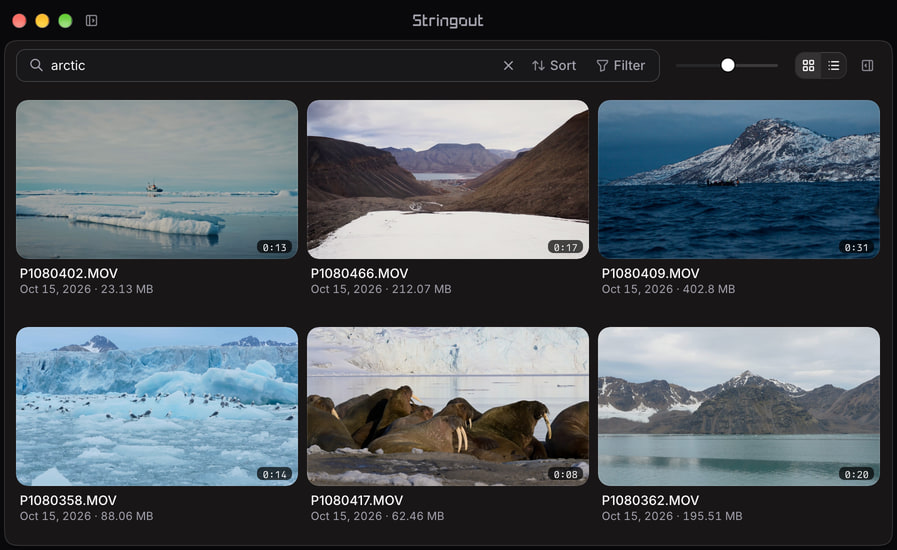Screen dimensions: 897x550
Task: Click the magnifier search icon
Action: pyautogui.click(x=36, y=65)
